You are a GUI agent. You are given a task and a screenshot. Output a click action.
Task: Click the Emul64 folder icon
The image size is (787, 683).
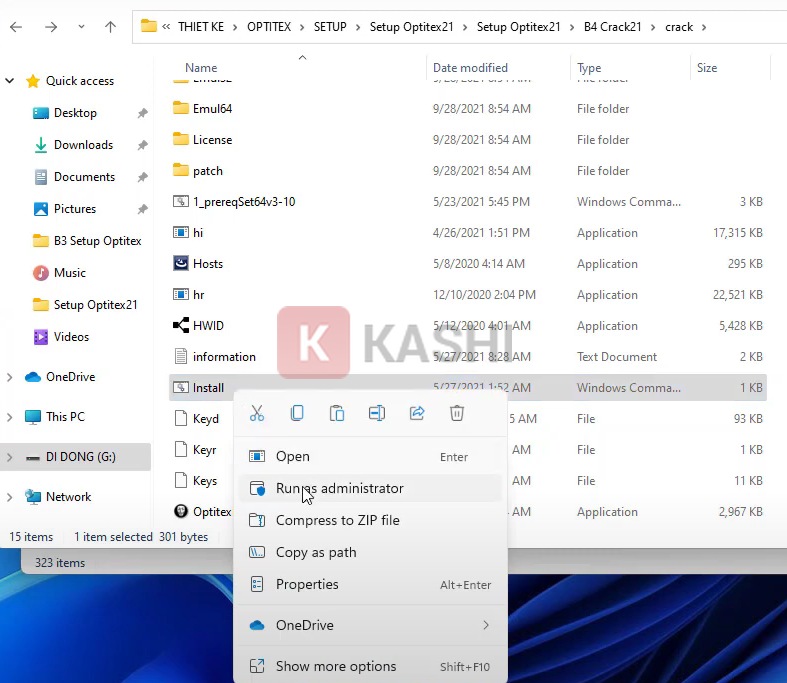[181, 108]
